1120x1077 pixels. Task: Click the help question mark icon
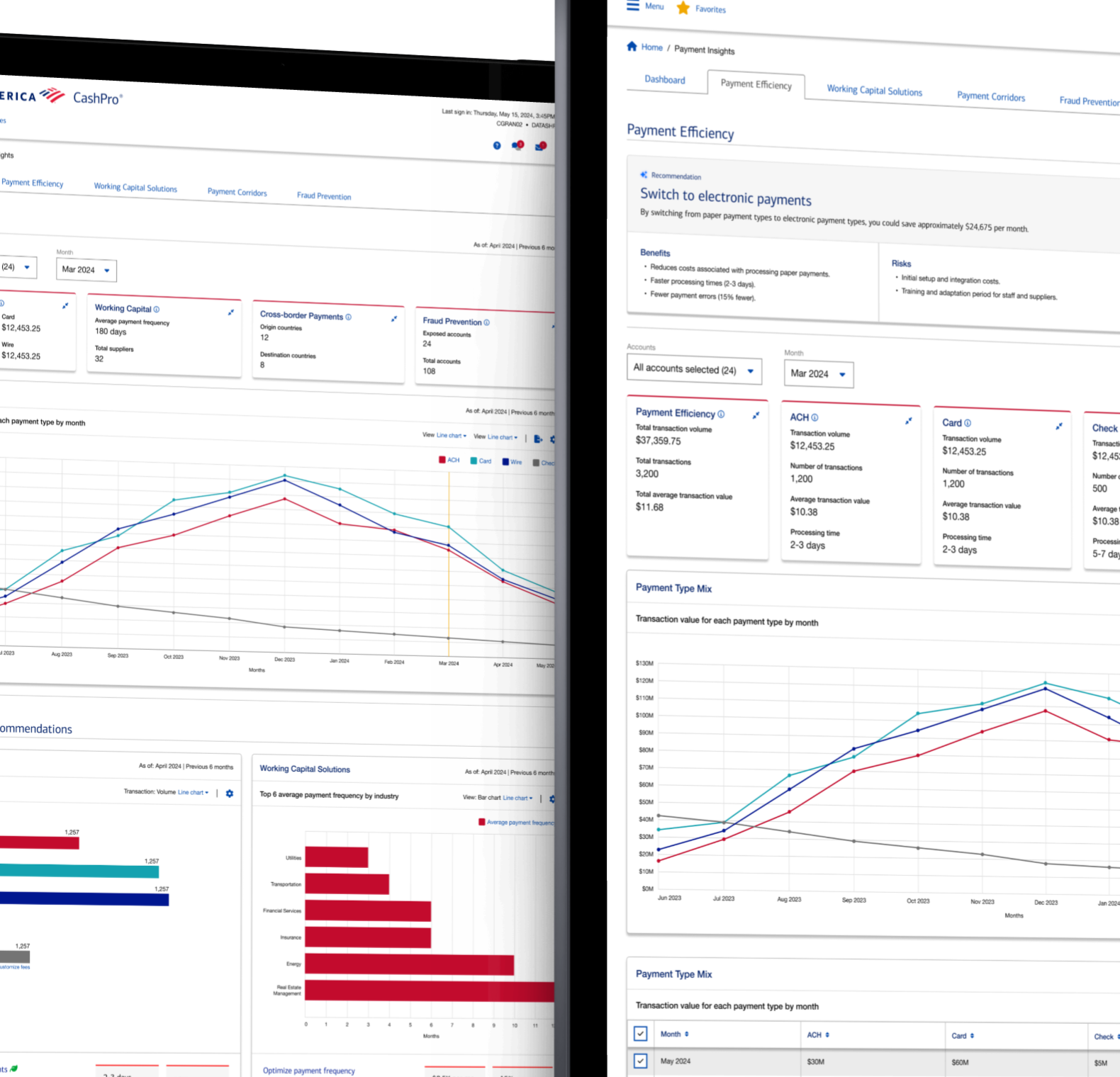click(x=497, y=145)
